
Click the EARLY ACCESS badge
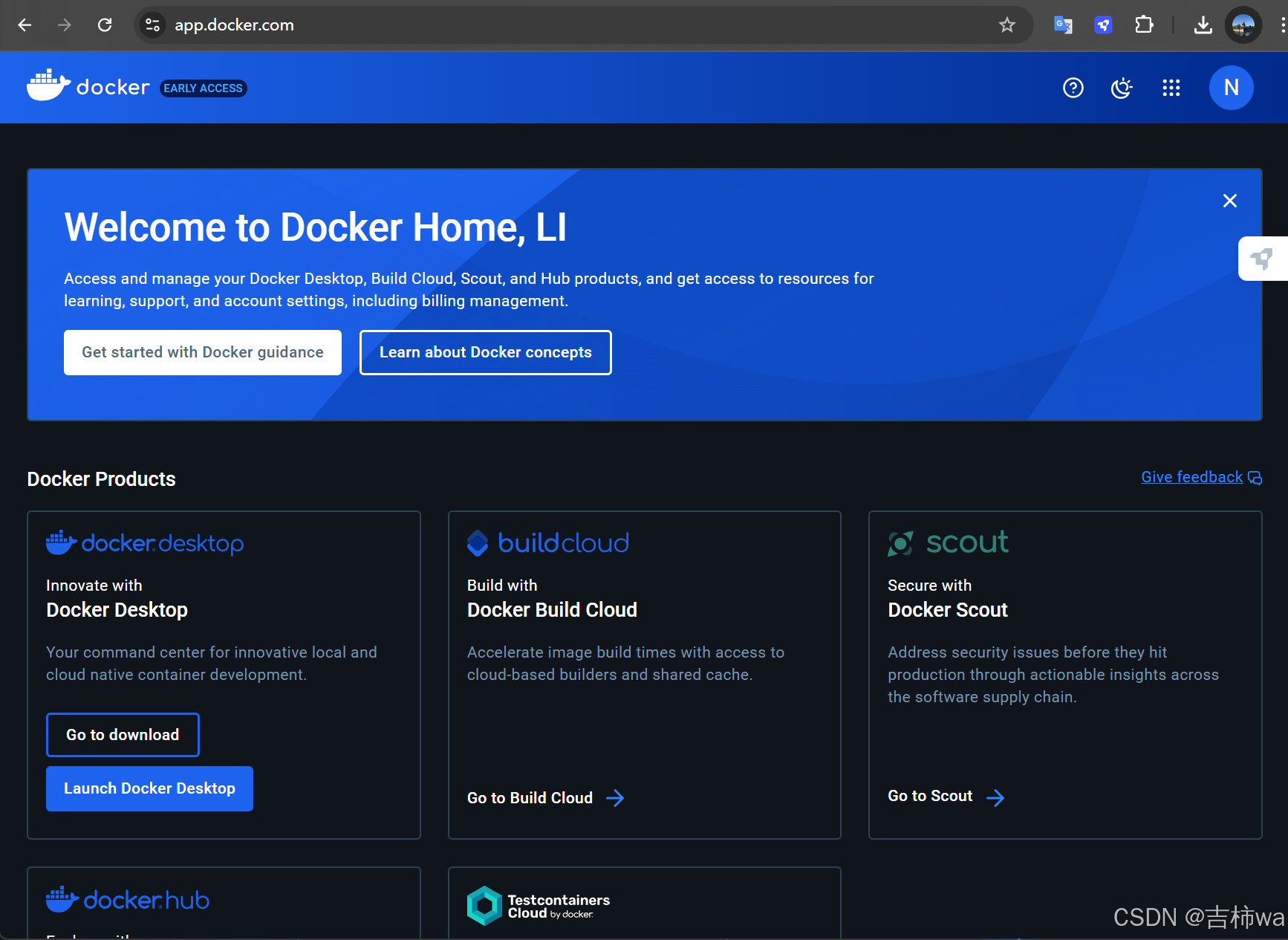coord(203,88)
